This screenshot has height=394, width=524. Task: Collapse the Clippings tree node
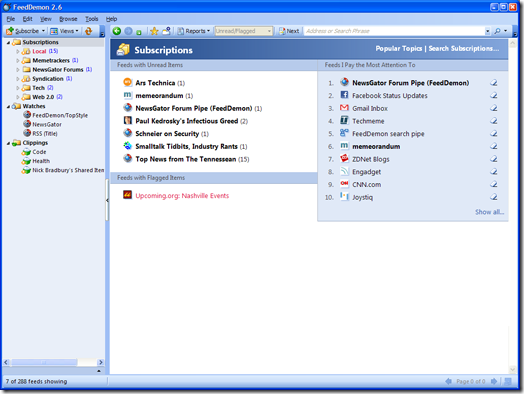click(8, 143)
